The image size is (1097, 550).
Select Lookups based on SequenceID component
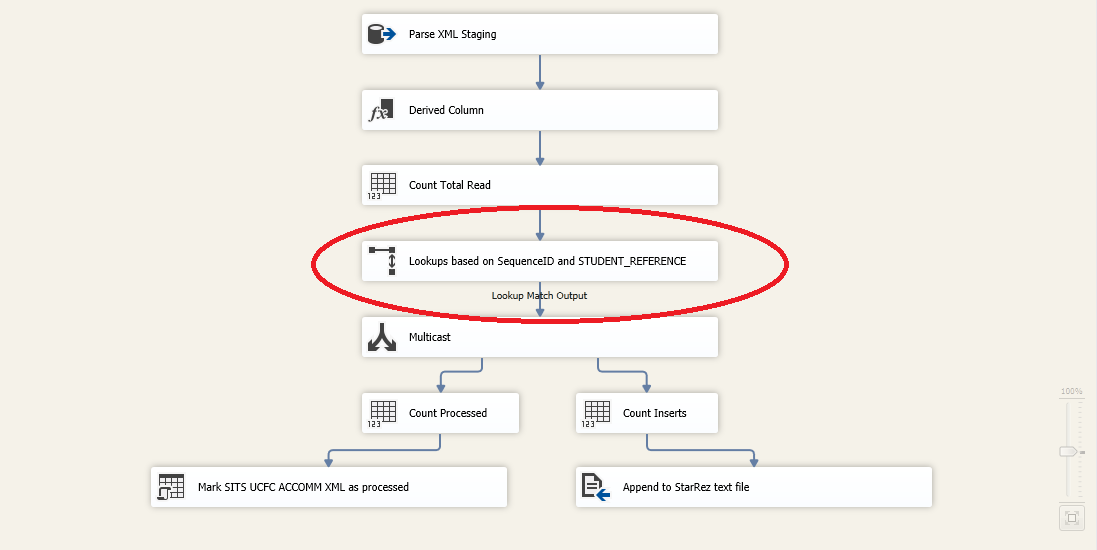pos(547,262)
